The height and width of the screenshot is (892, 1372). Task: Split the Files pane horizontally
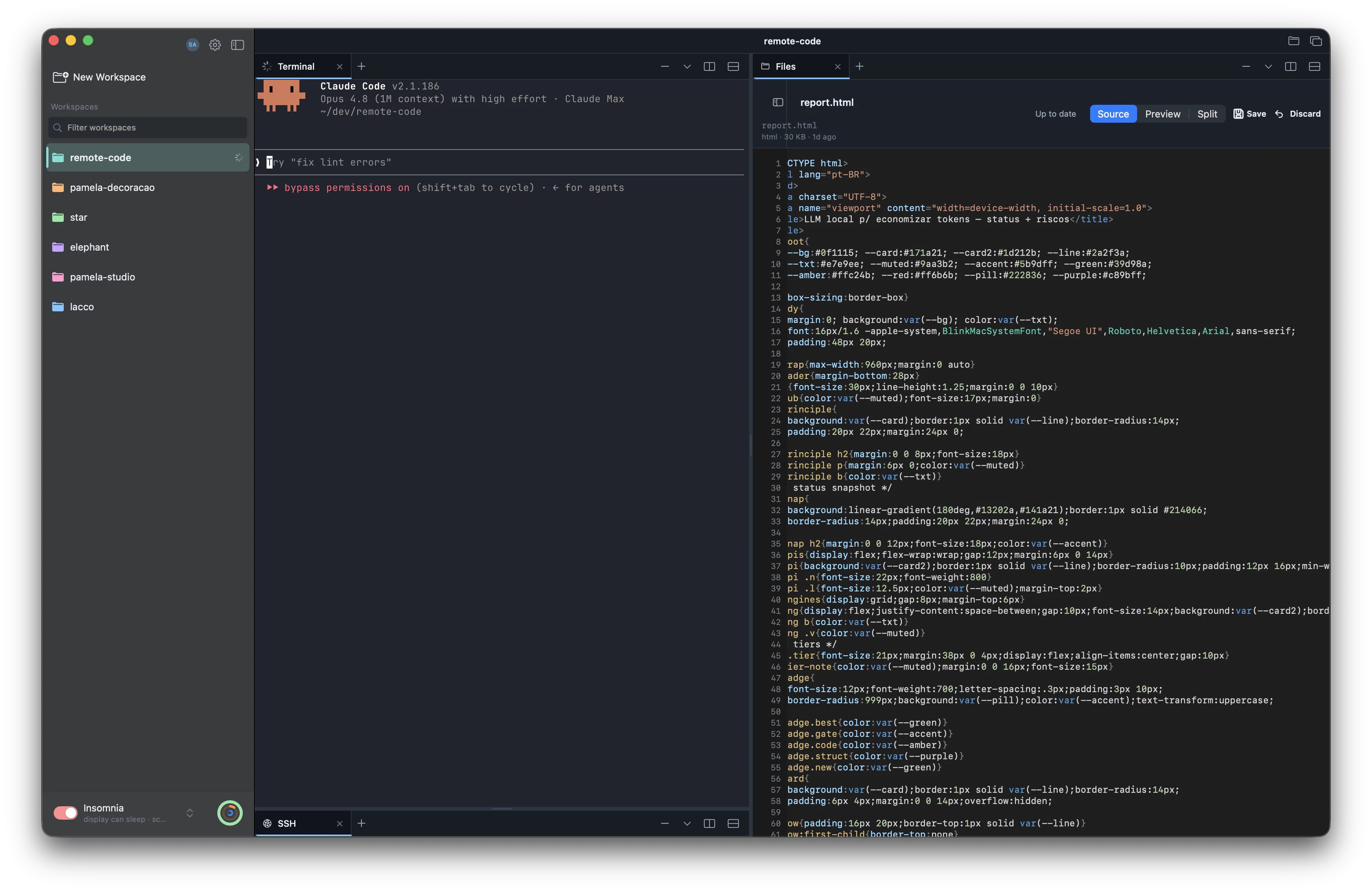pyautogui.click(x=1314, y=66)
